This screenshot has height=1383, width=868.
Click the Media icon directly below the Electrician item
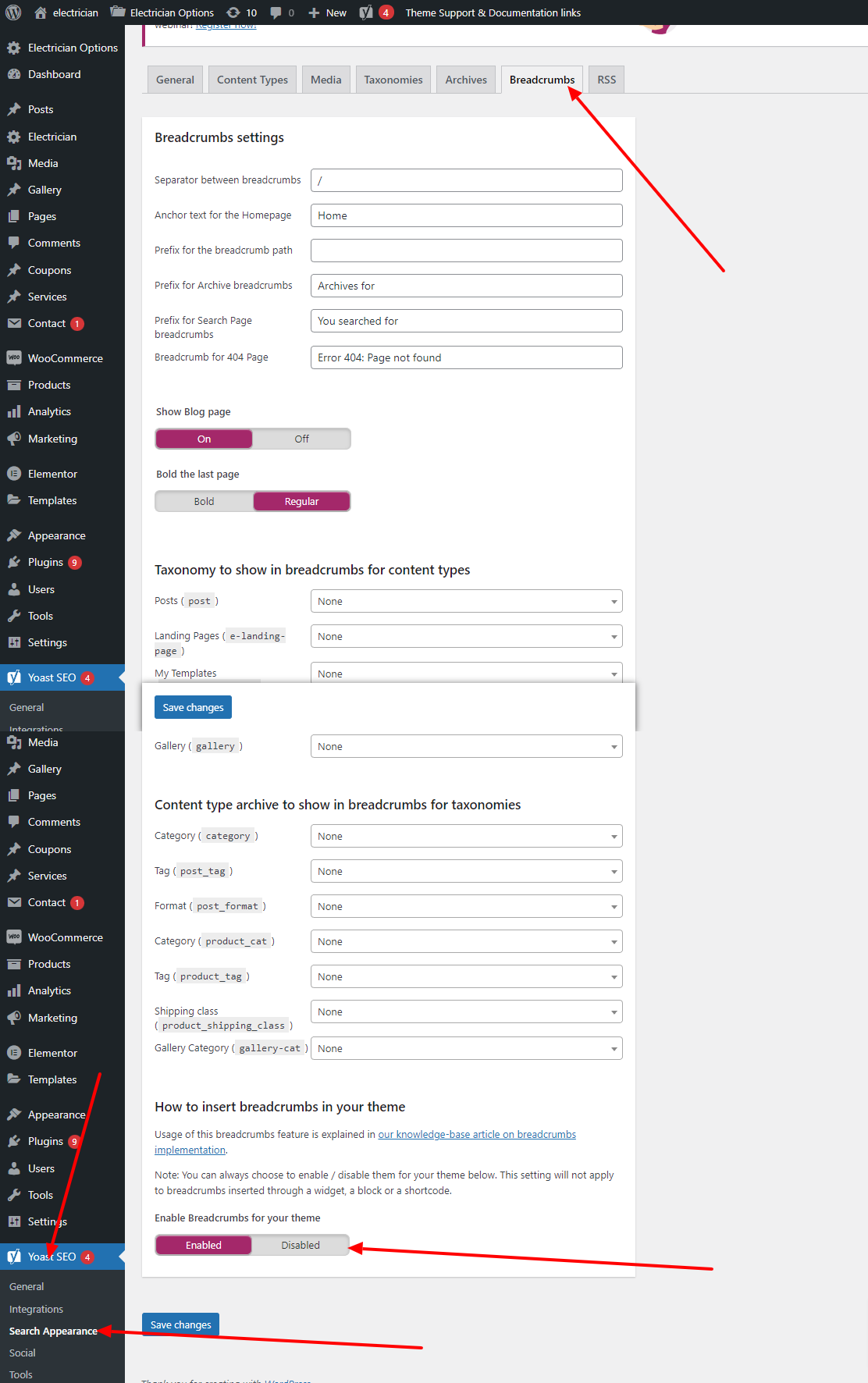click(x=14, y=163)
